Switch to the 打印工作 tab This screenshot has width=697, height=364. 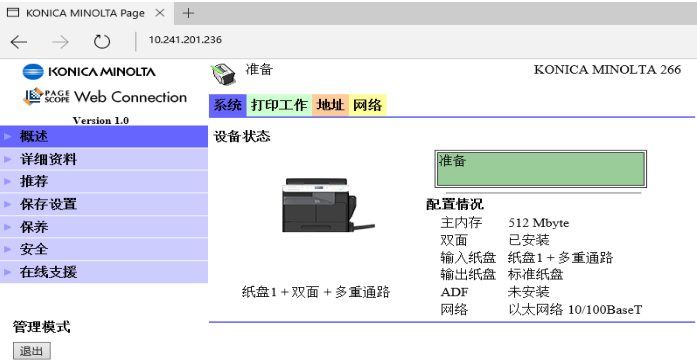279,105
